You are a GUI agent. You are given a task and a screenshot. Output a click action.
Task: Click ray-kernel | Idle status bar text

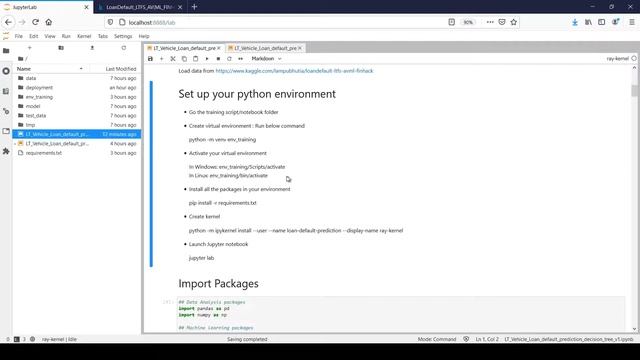tap(59, 339)
